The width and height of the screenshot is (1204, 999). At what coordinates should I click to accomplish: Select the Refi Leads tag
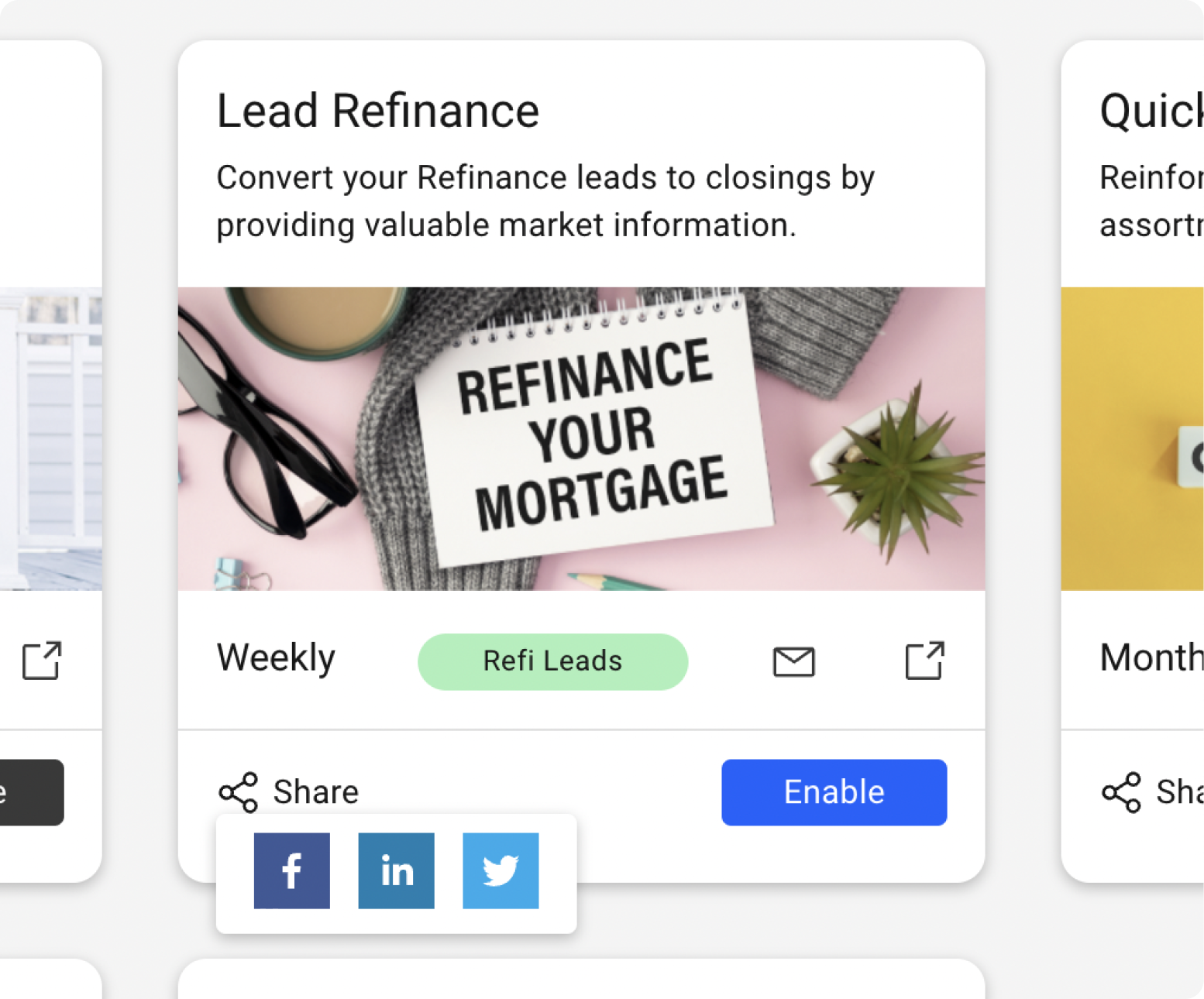click(x=552, y=661)
